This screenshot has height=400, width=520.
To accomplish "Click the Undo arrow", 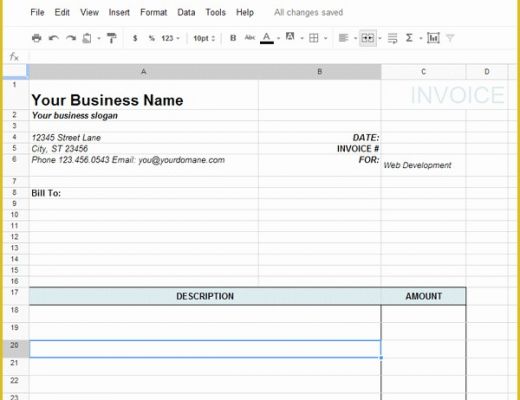I will (x=53, y=38).
